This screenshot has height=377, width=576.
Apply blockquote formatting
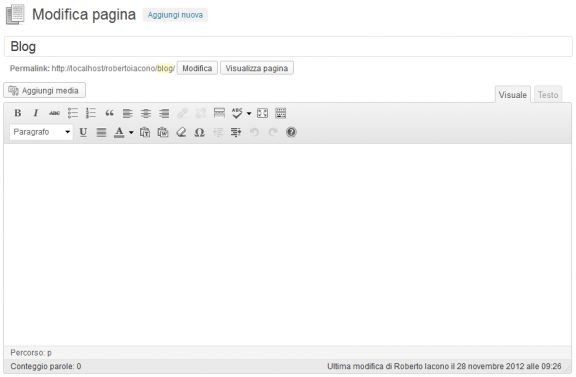coord(109,113)
